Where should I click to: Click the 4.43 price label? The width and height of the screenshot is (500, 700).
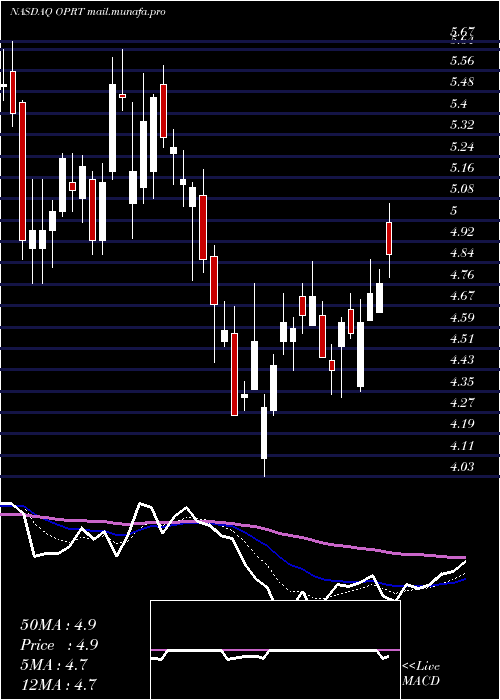point(462,361)
